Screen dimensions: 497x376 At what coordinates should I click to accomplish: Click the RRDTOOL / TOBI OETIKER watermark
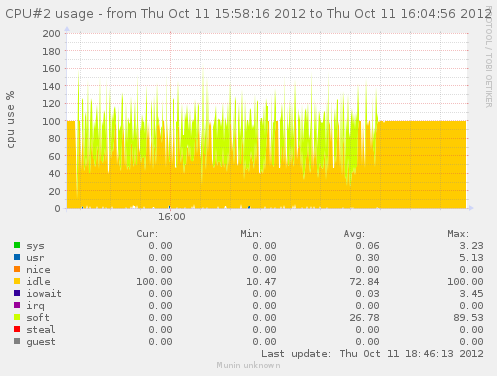tap(488, 57)
